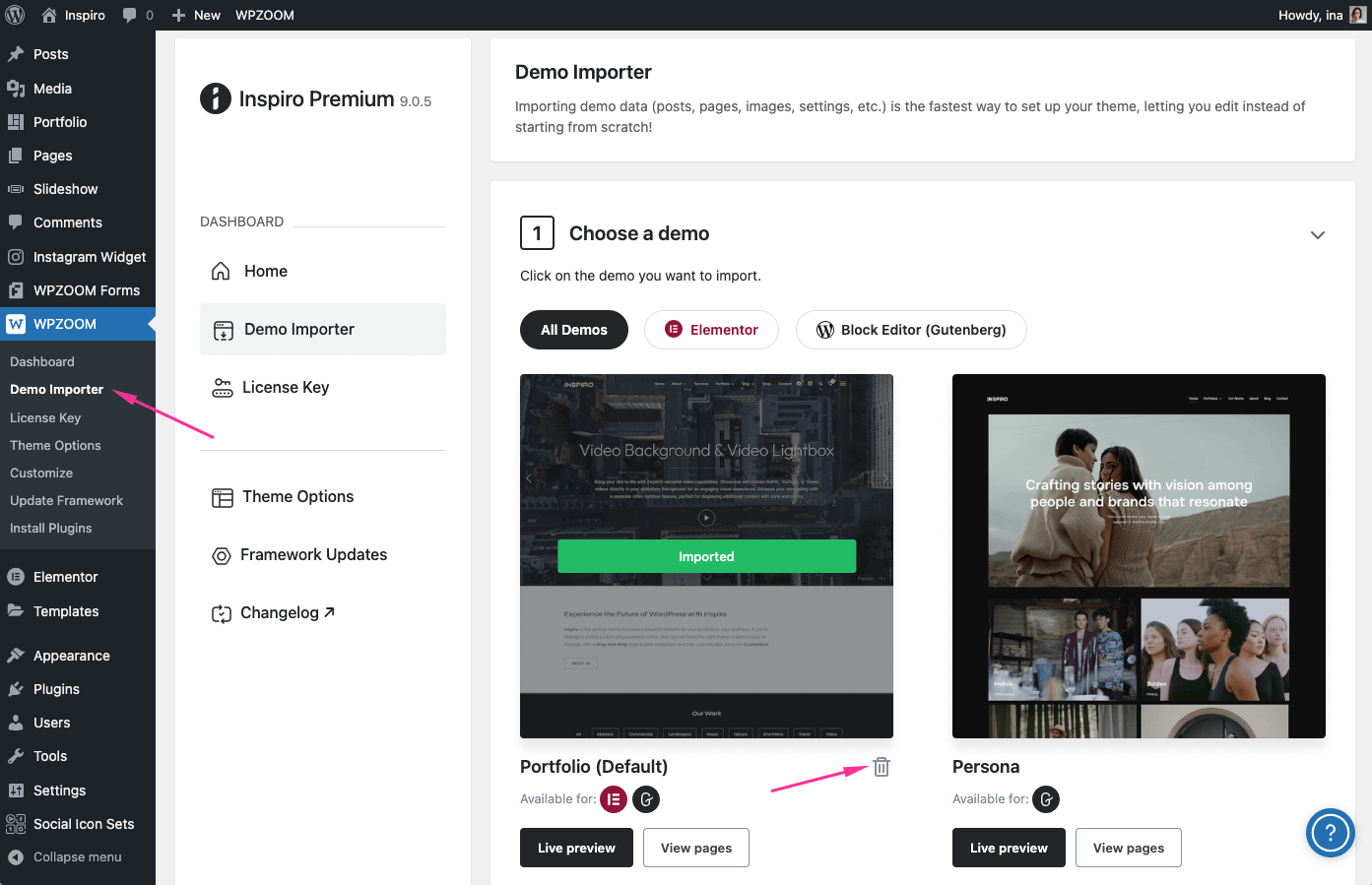Click the Plugins plug icon
The height and width of the screenshot is (885, 1372).
point(16,689)
